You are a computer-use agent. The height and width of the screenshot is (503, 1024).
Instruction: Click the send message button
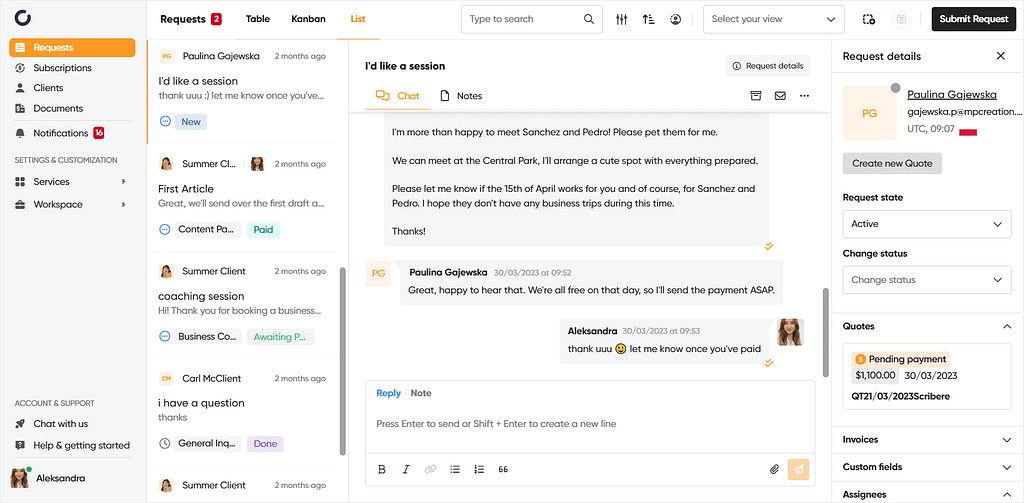(x=799, y=469)
